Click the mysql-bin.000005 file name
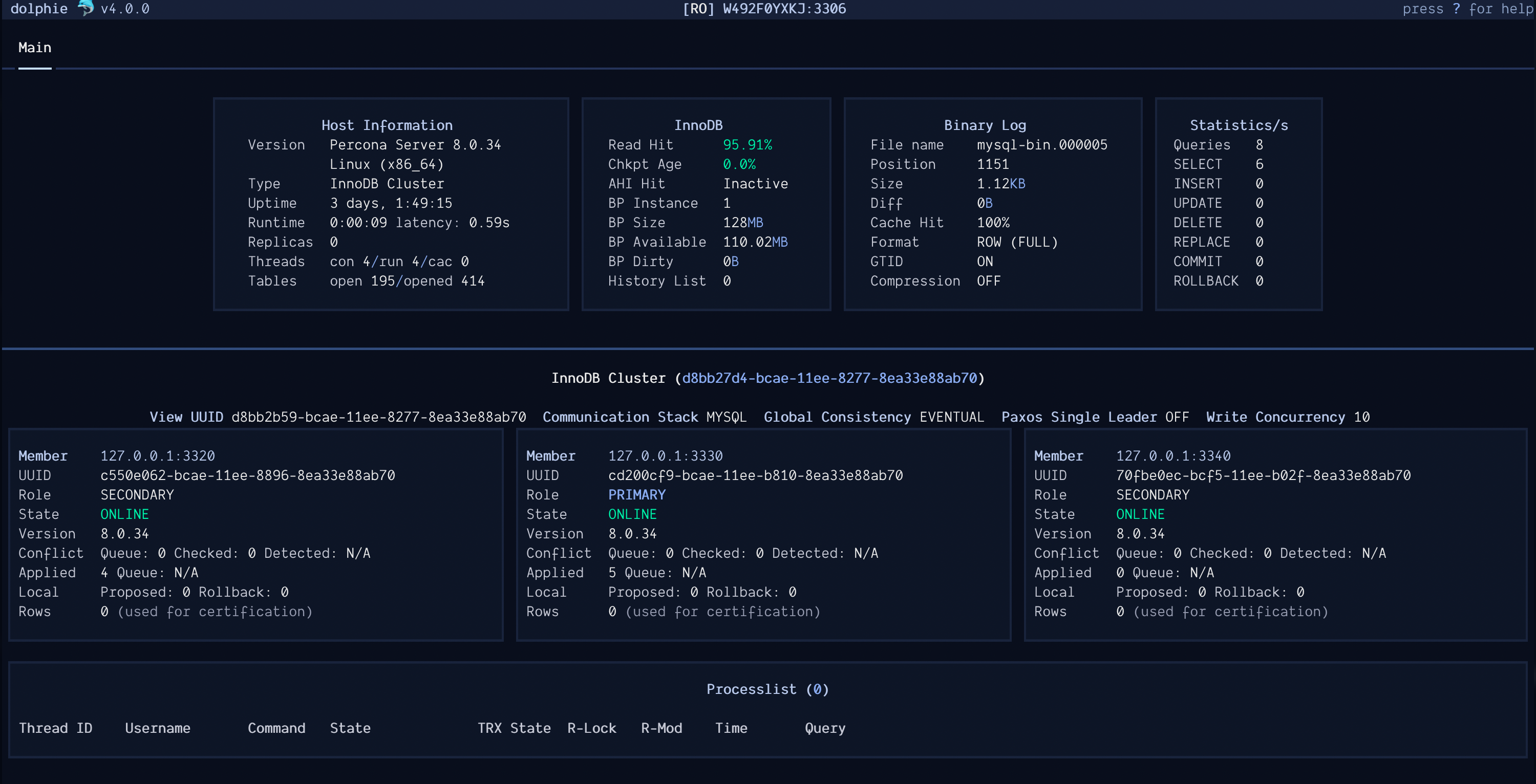The width and height of the screenshot is (1536, 784). [x=1042, y=144]
